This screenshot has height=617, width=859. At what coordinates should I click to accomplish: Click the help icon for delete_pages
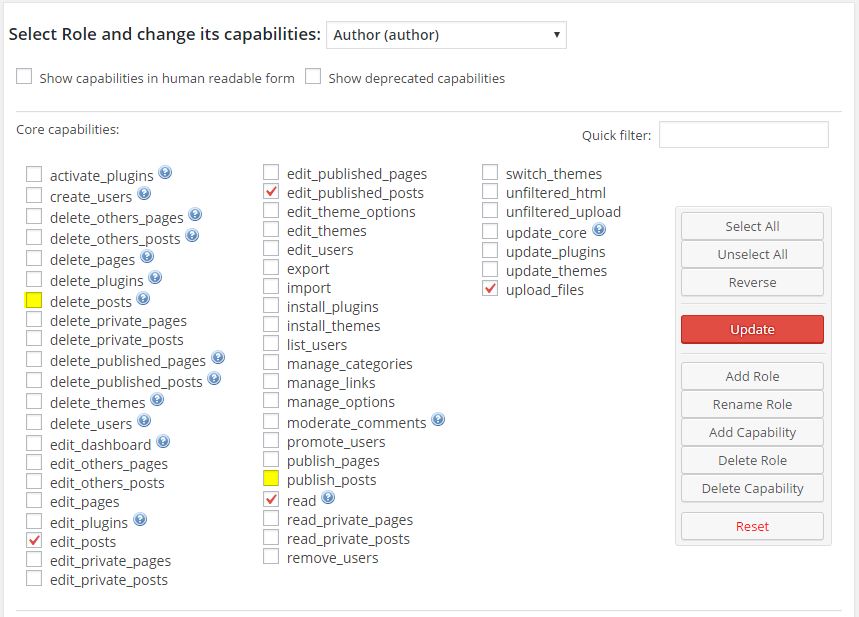(x=147, y=256)
